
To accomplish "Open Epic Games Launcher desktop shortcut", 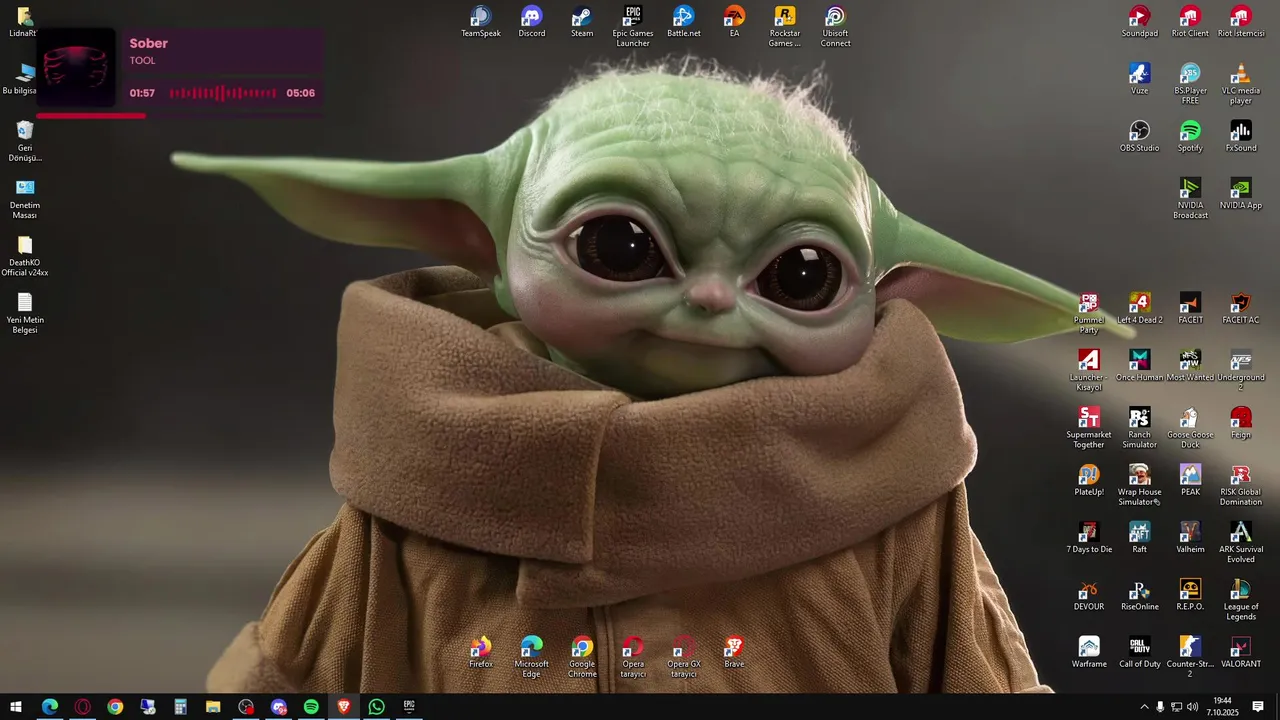I will tap(633, 26).
